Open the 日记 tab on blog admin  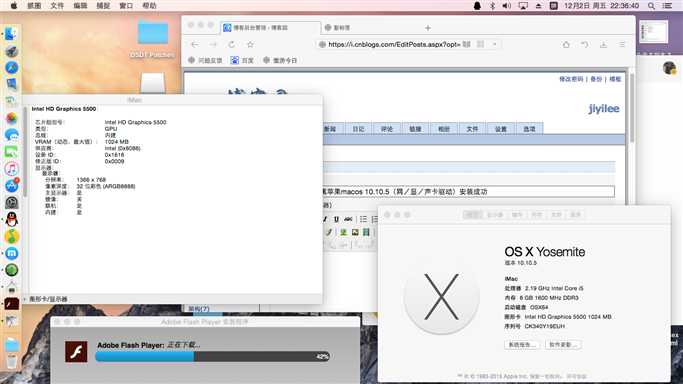358,129
